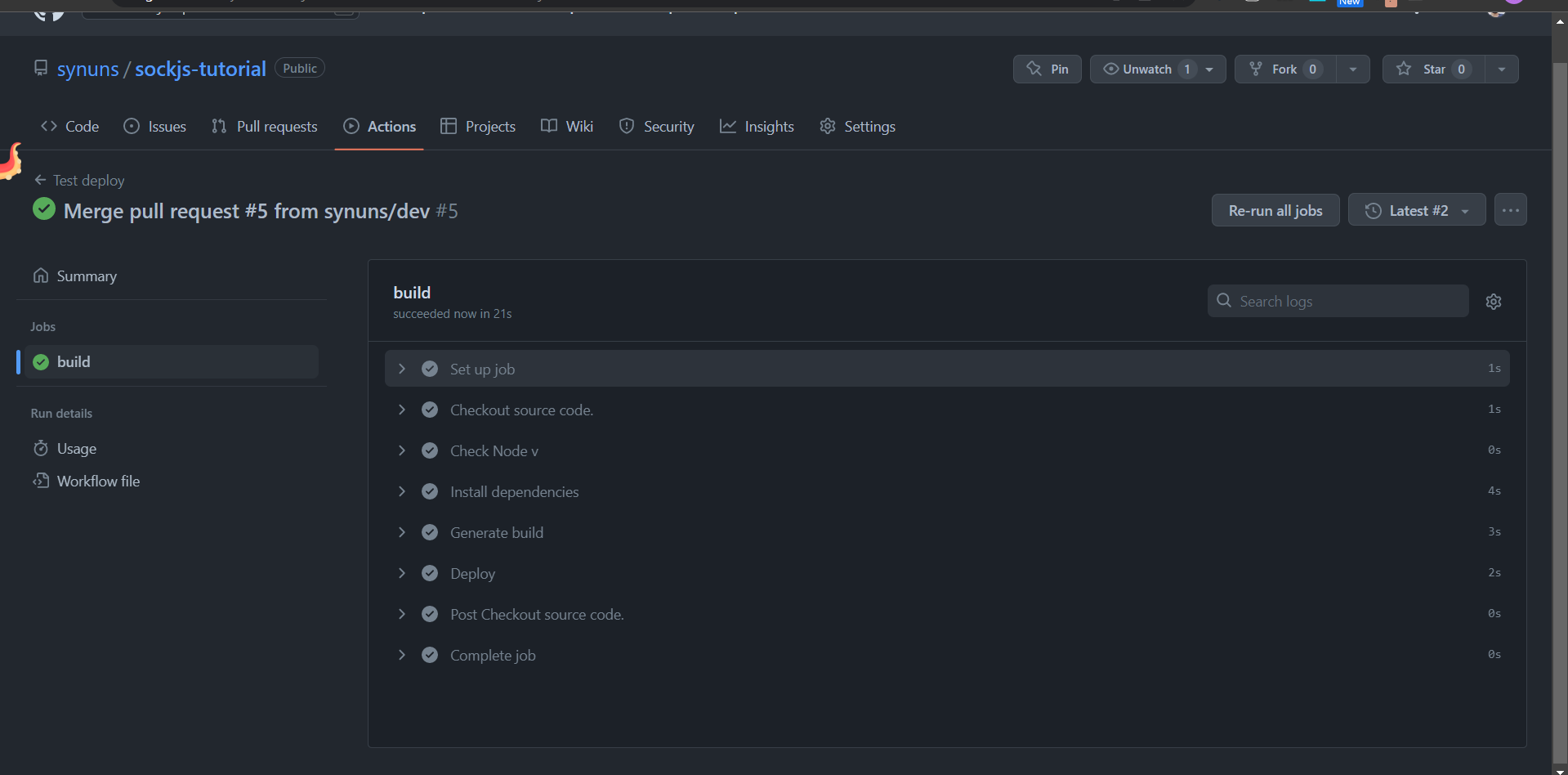Viewport: 1568px width, 775px height.
Task: Open the workflow run kebab menu
Action: (x=1511, y=210)
